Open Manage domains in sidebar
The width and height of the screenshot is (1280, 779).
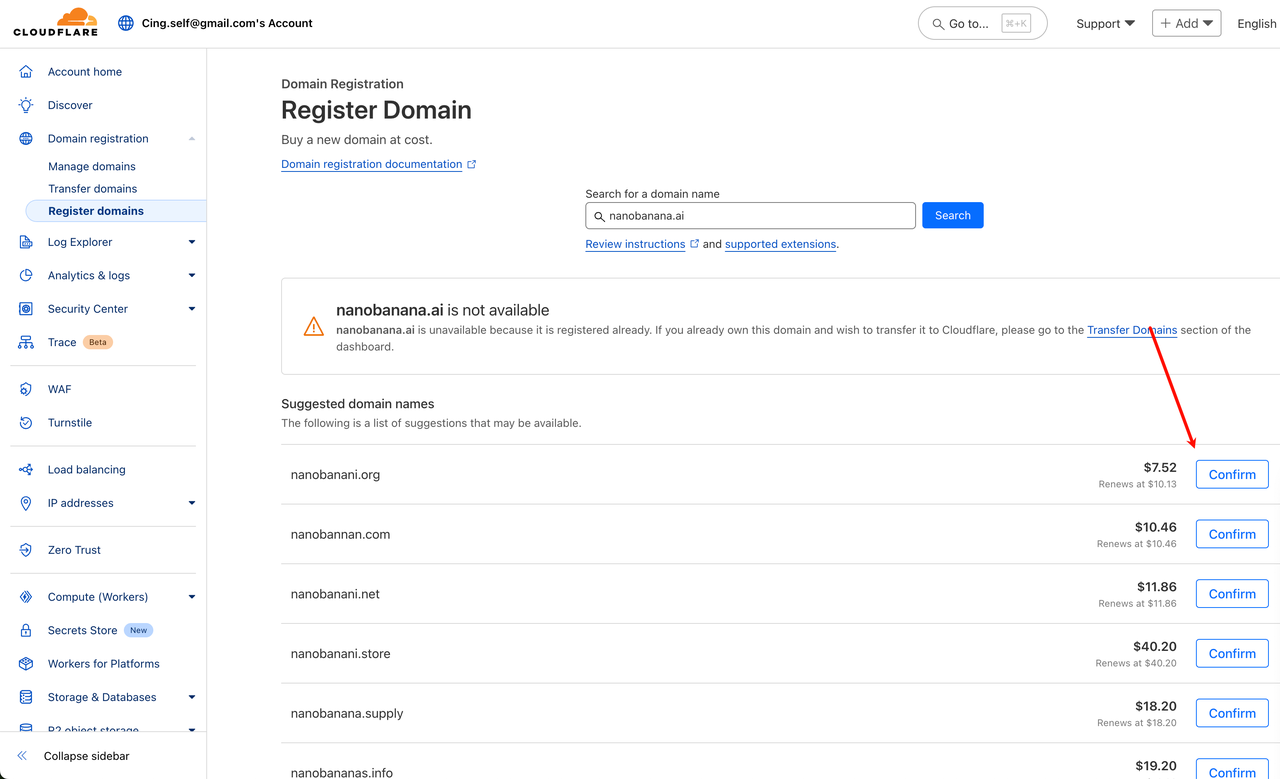92,167
